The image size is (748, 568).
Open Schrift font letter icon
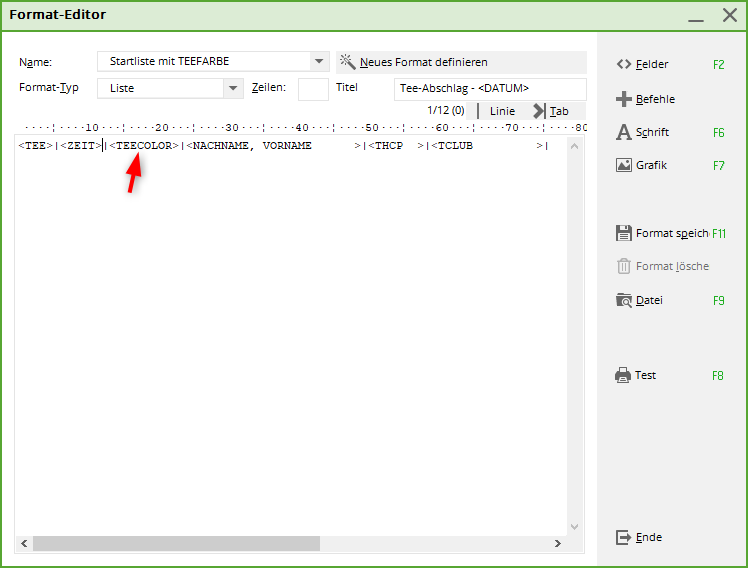(623, 132)
